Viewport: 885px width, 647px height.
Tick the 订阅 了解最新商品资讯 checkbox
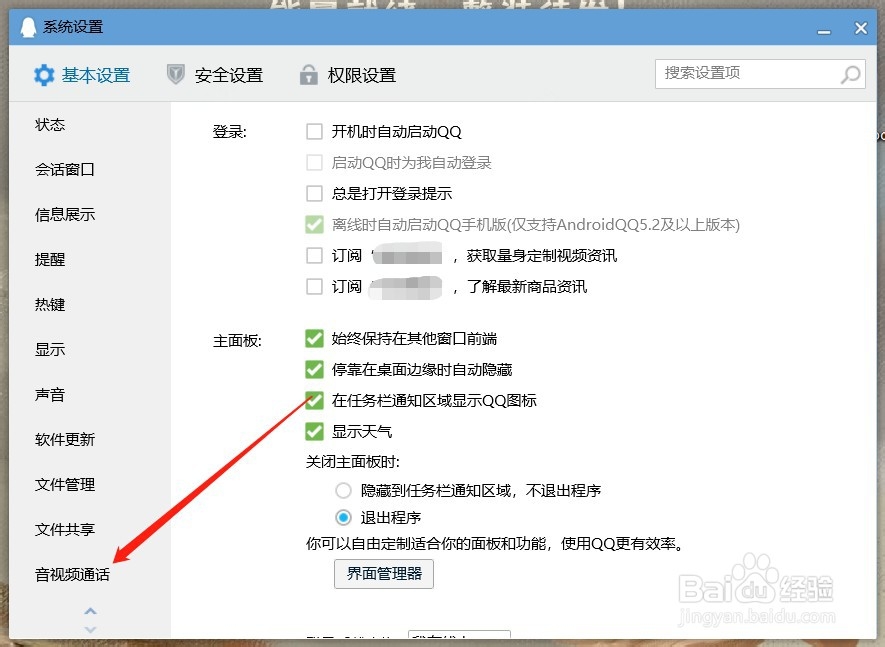pos(314,286)
